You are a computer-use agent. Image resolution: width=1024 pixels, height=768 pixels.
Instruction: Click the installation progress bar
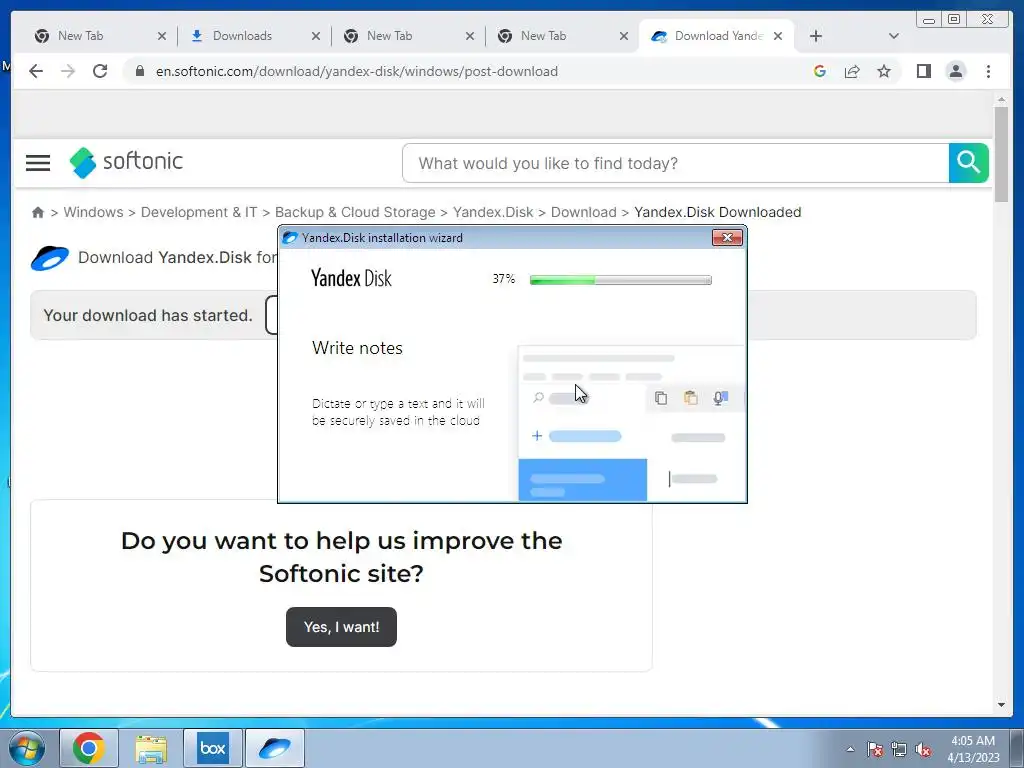point(620,280)
